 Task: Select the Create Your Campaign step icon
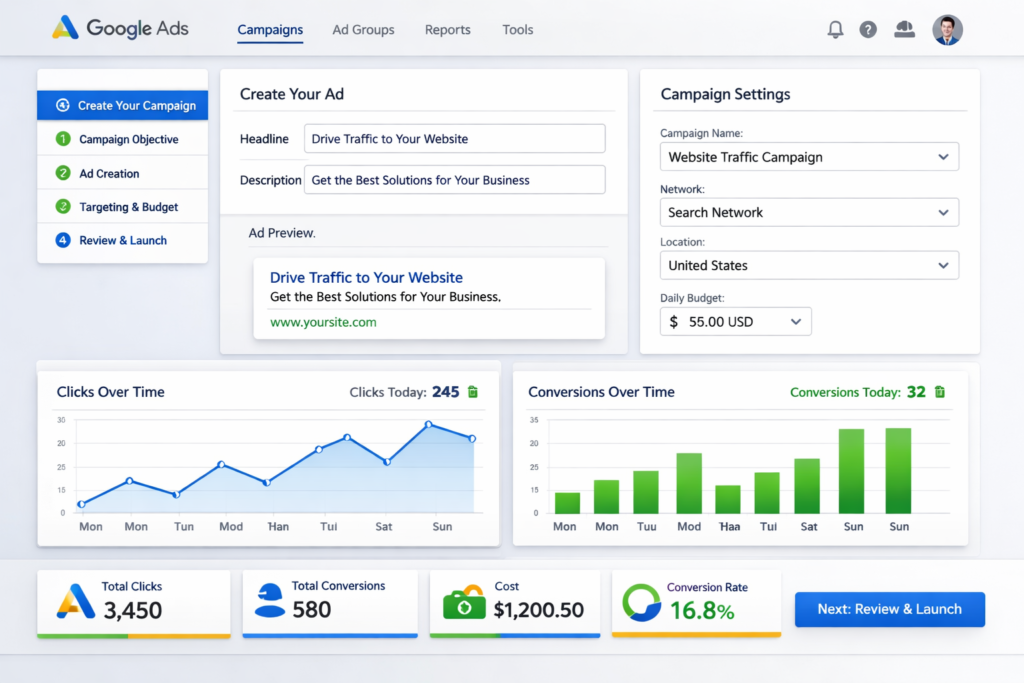coord(63,105)
